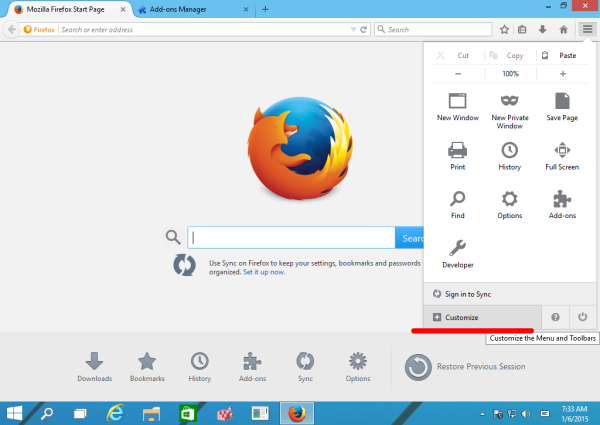Image resolution: width=600 pixels, height=425 pixels.
Task: Open the toolbar Downloads arrow
Action: (542, 29)
